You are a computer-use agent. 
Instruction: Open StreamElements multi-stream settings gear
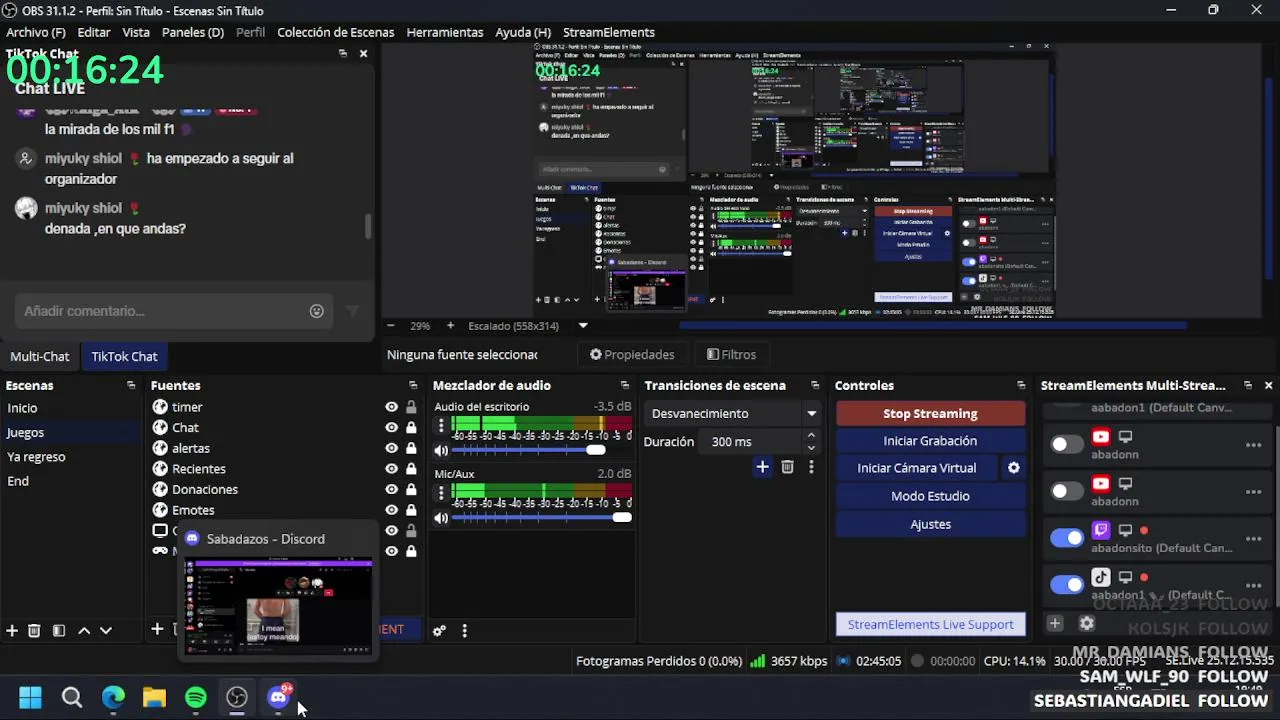pyautogui.click(x=1087, y=623)
